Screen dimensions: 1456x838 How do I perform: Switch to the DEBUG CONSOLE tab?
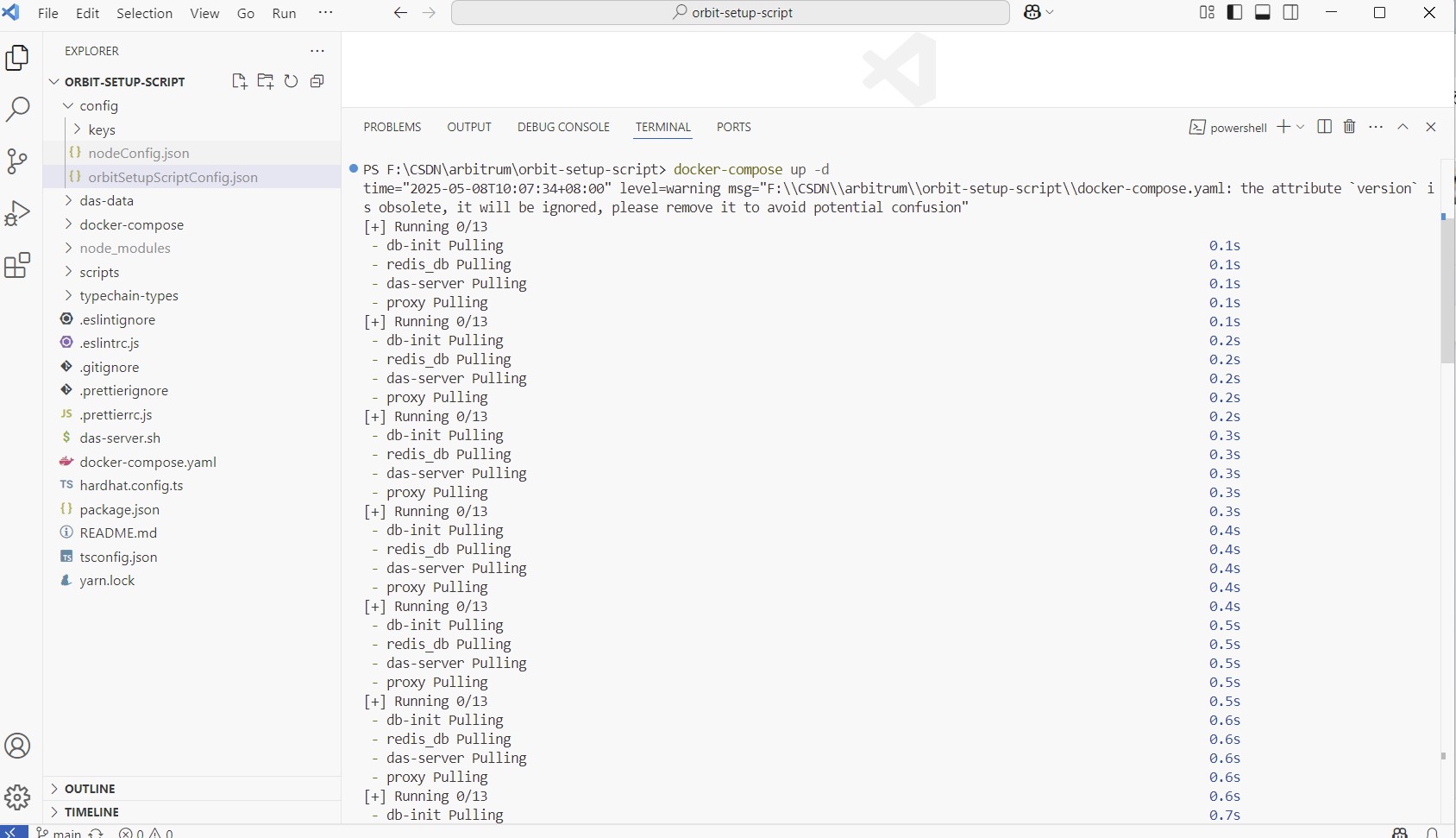coord(563,127)
